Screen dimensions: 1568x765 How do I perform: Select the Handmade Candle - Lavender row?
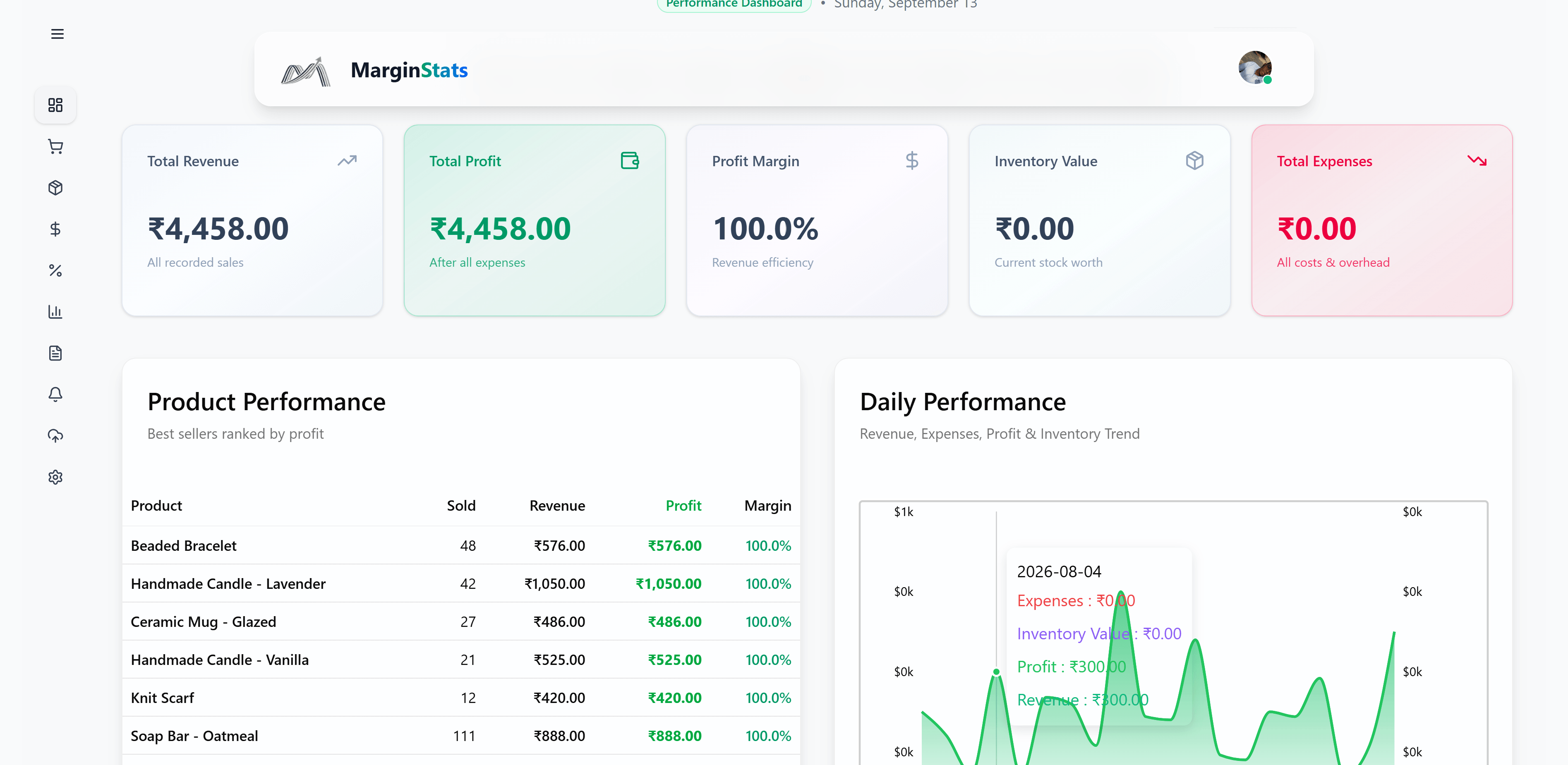click(x=461, y=583)
